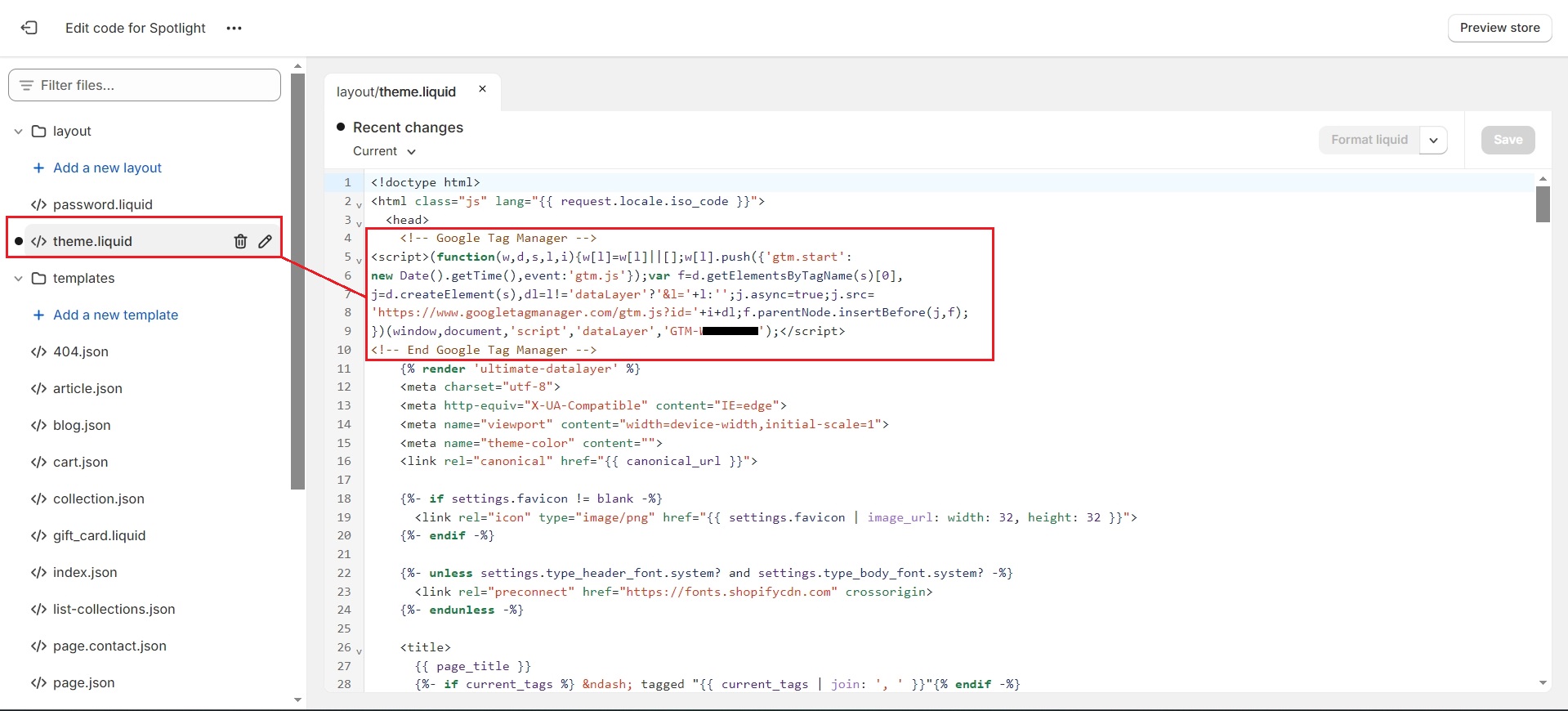The height and width of the screenshot is (711, 1568).
Task: Click the Preview store button
Action: 1499,28
